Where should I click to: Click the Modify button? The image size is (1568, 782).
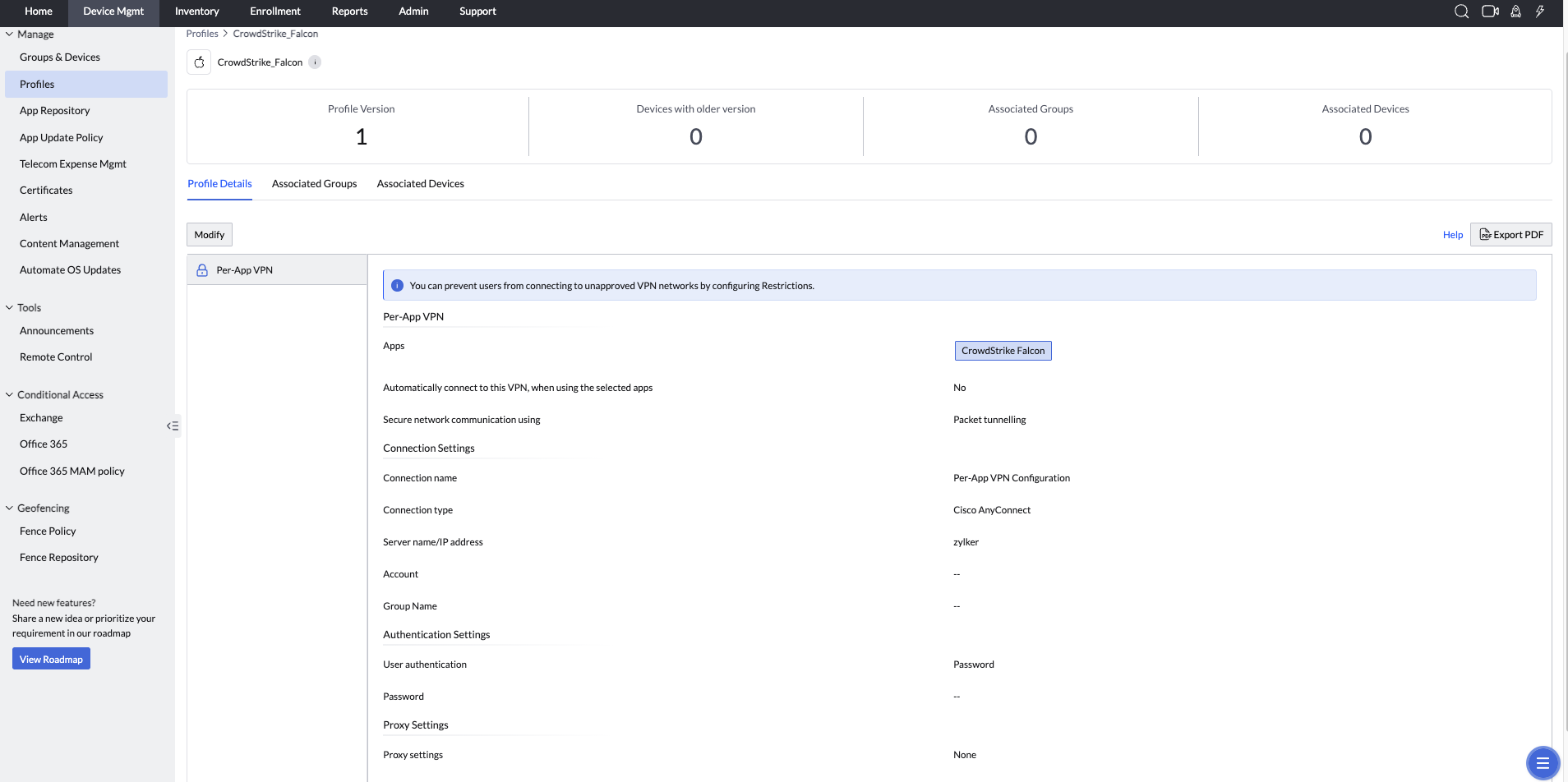tap(209, 235)
